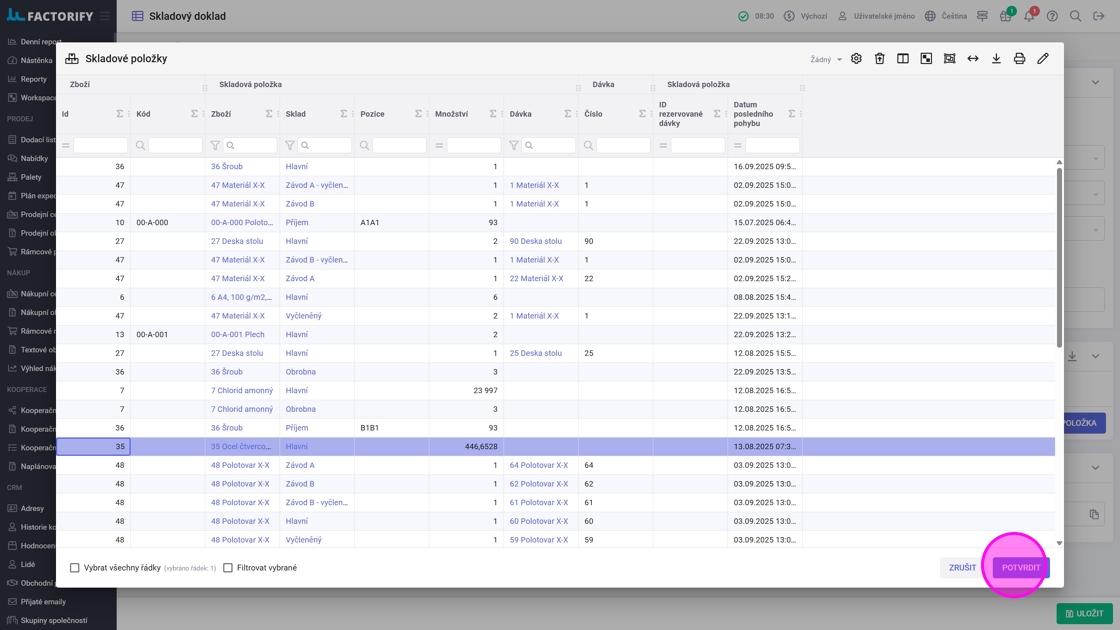1120x630 pixels.
Task: Open the 'Žádný' preset dropdown
Action: click(826, 60)
